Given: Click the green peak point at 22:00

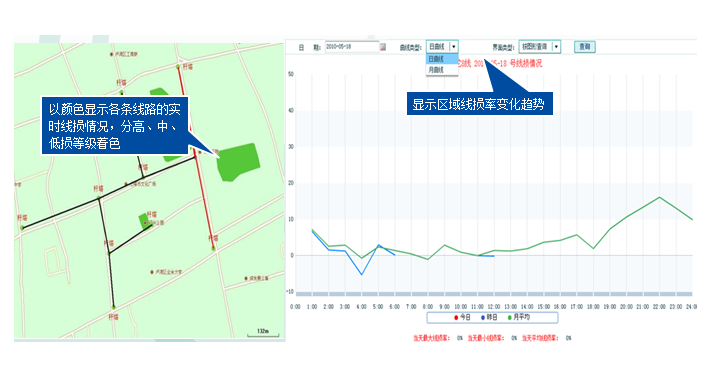Looking at the screenshot, I should (x=659, y=197).
